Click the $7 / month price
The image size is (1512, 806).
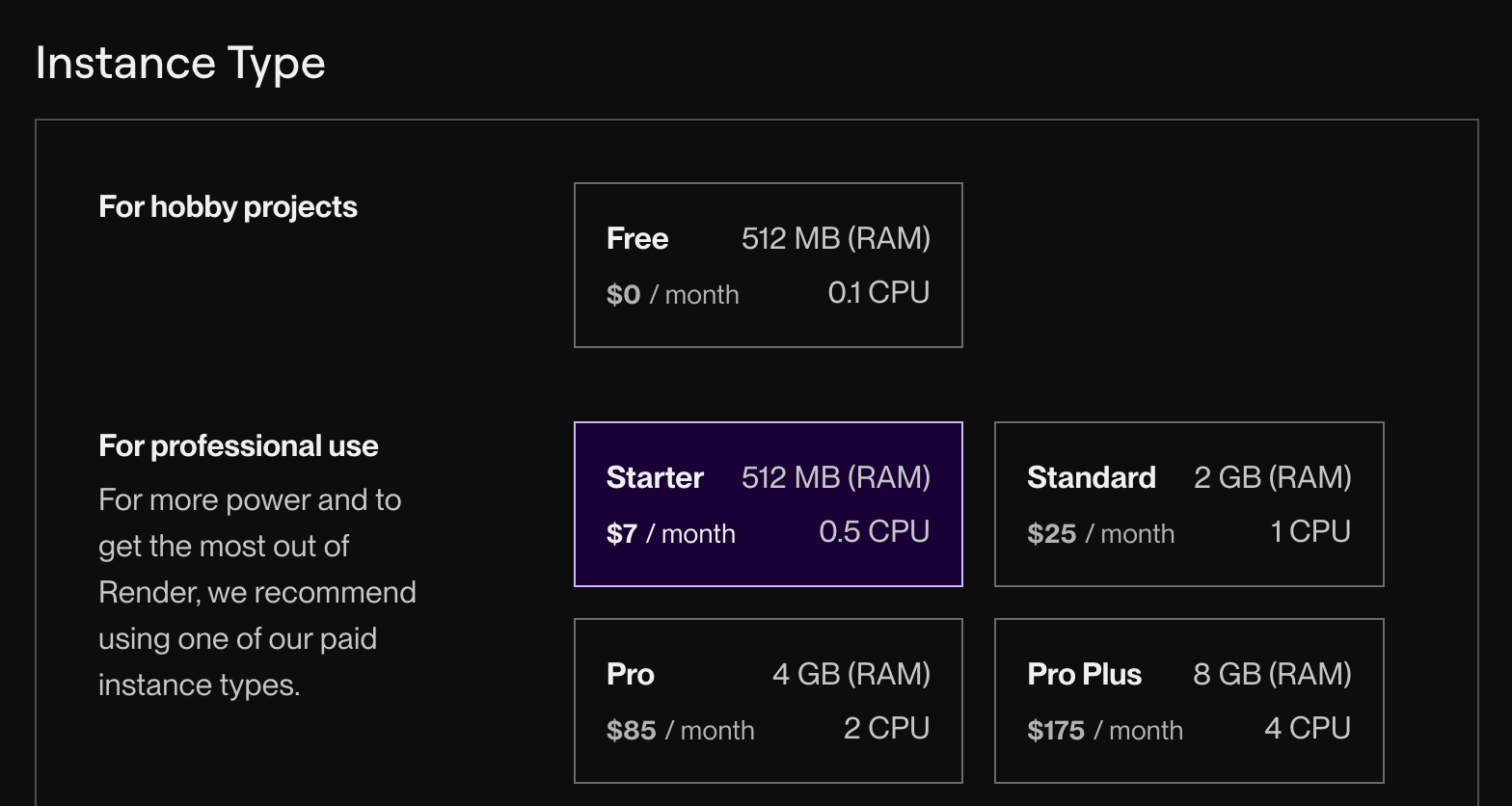[x=670, y=533]
